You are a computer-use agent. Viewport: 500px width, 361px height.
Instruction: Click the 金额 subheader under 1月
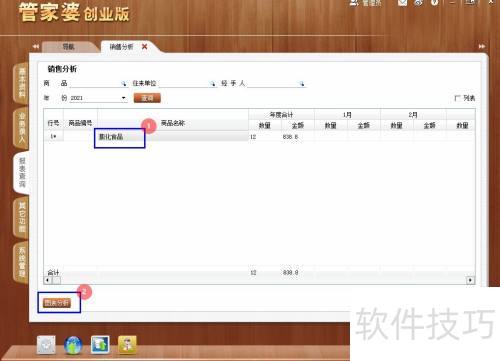364,125
